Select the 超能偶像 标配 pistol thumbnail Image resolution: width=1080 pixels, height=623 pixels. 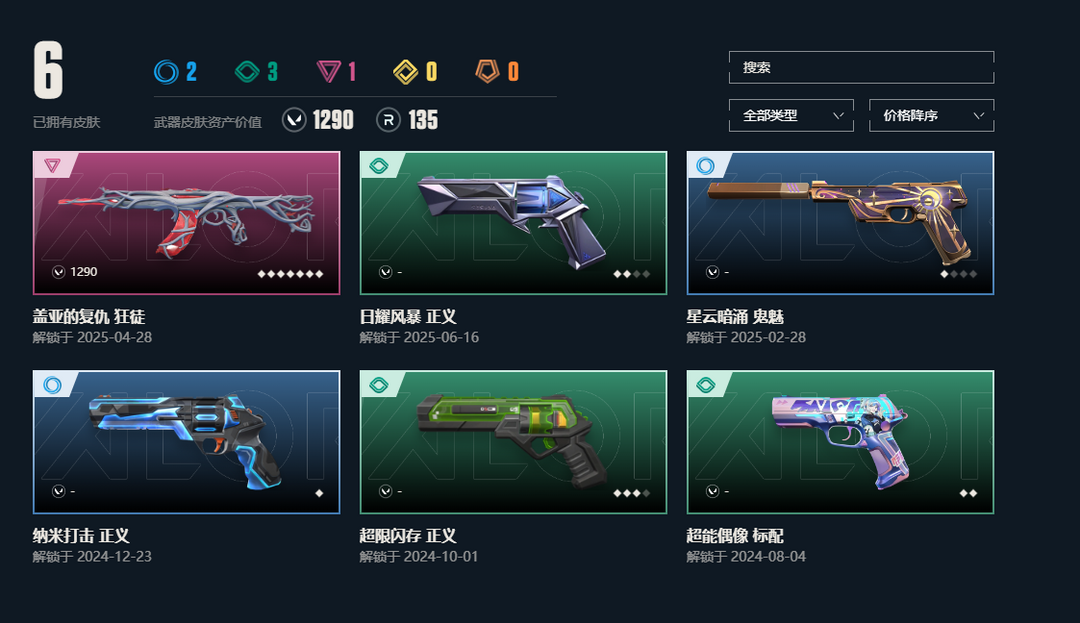click(x=840, y=442)
